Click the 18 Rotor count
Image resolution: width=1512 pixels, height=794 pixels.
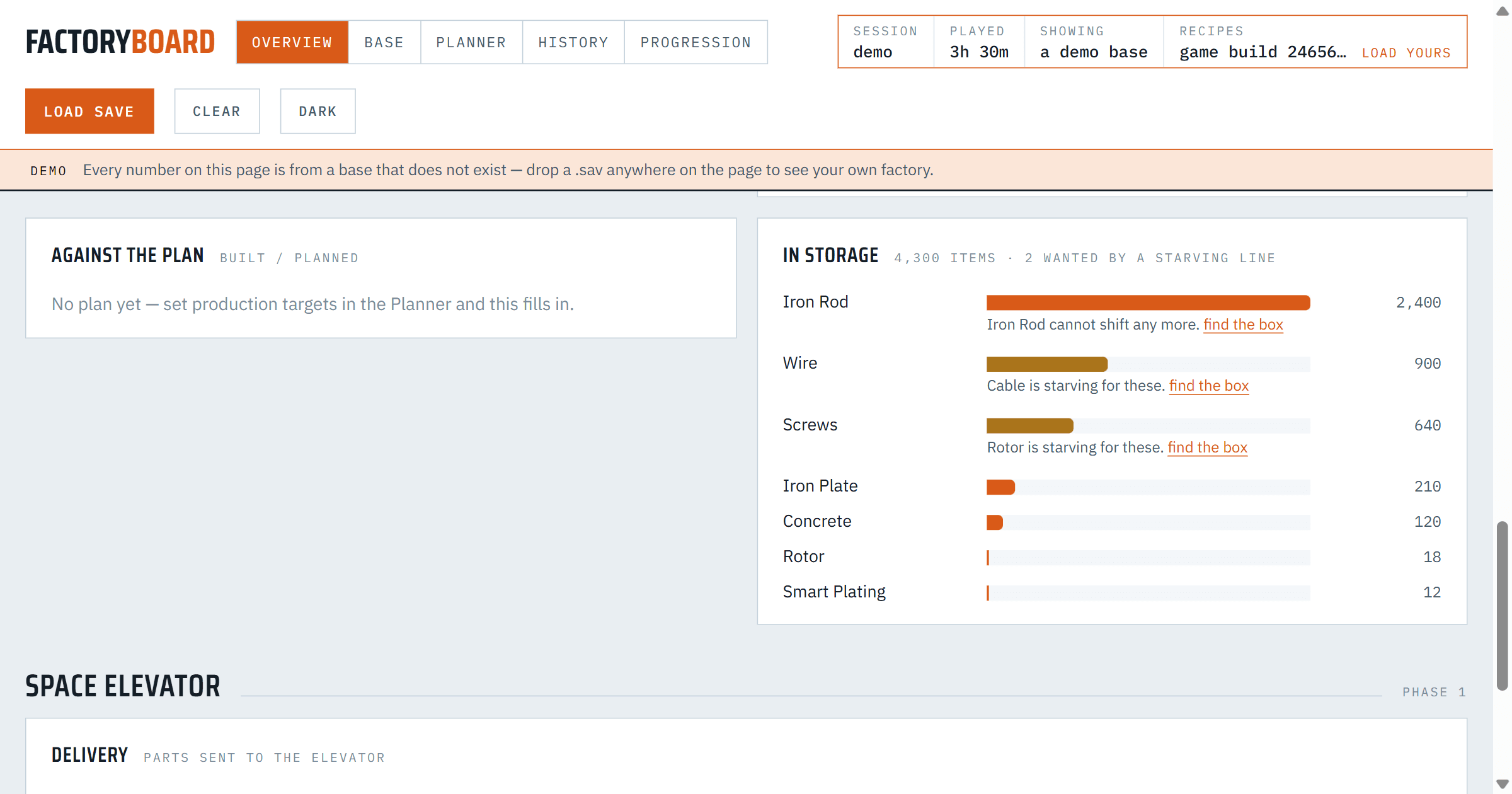(x=1432, y=557)
